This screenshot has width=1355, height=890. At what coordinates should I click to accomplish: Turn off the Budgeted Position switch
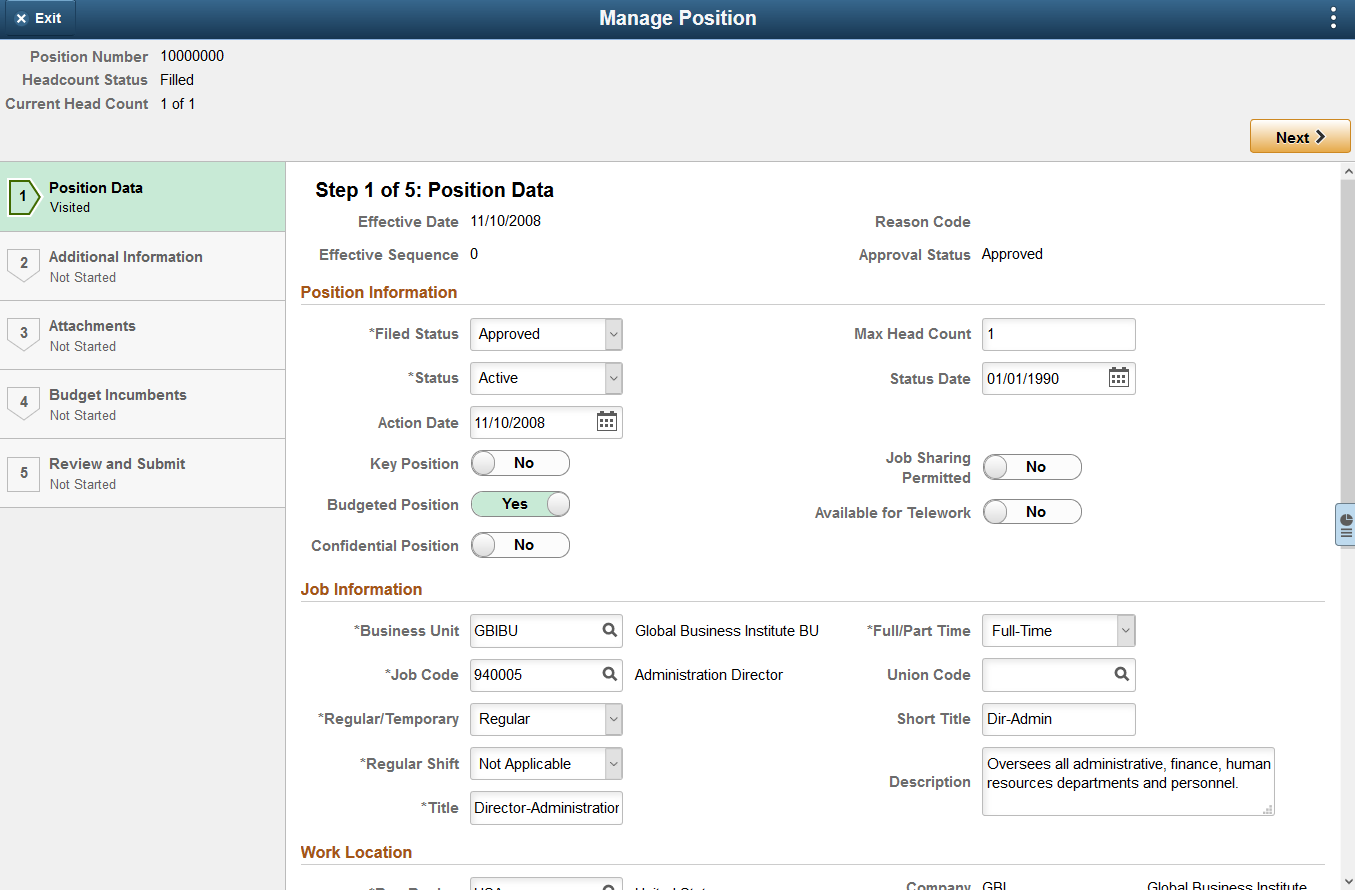[x=520, y=504]
